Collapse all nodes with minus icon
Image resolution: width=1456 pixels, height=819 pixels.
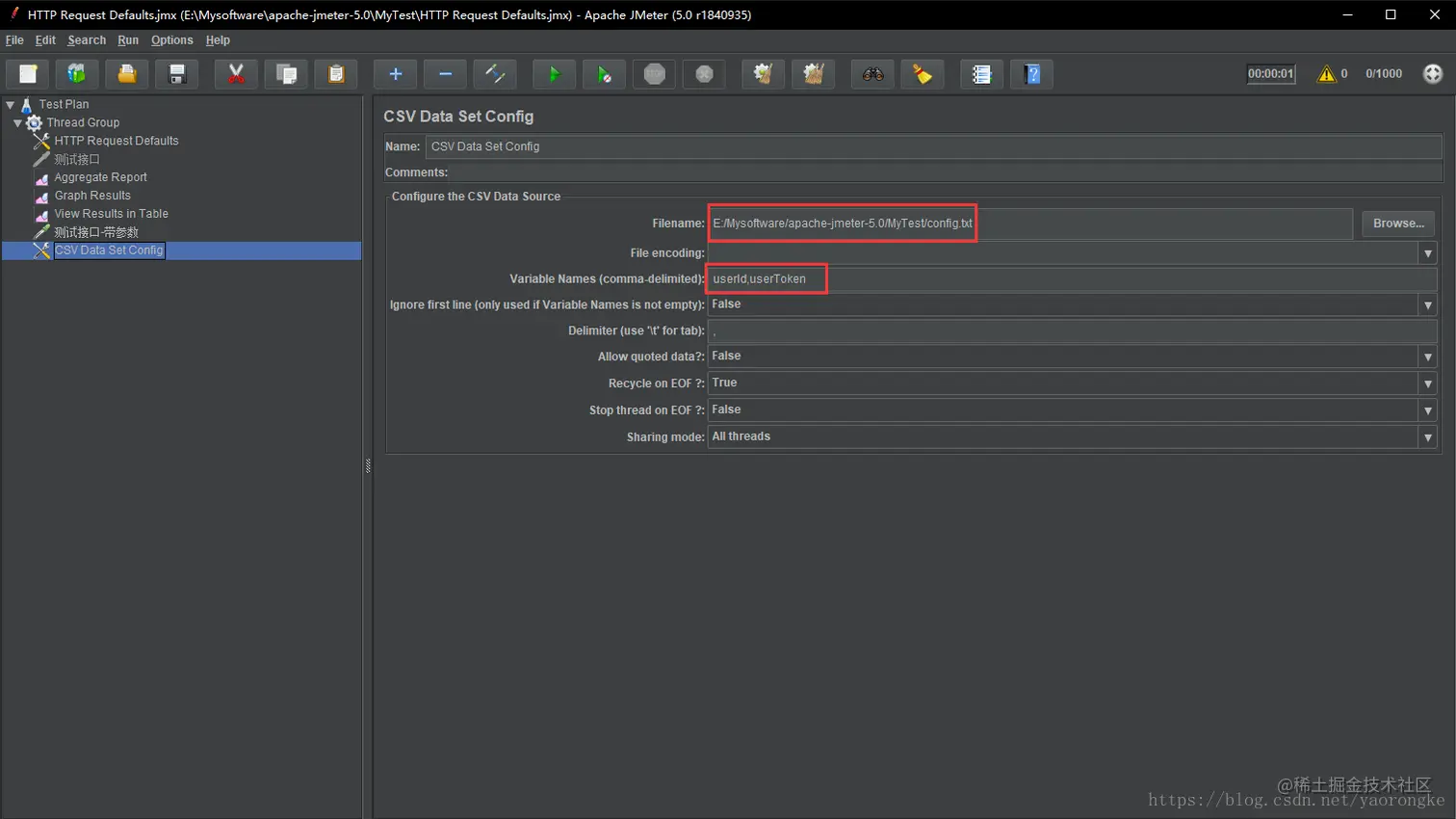click(445, 74)
